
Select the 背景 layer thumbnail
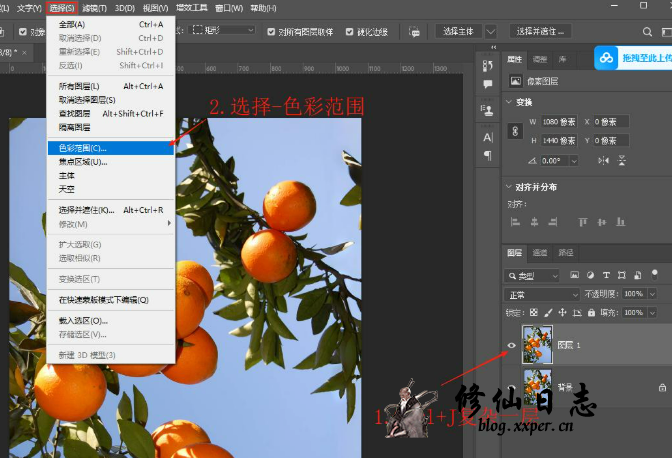click(537, 385)
